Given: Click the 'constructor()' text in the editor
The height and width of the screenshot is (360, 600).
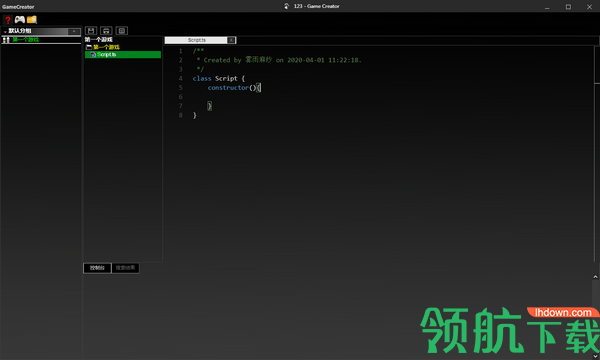Looking at the screenshot, I should (232, 88).
